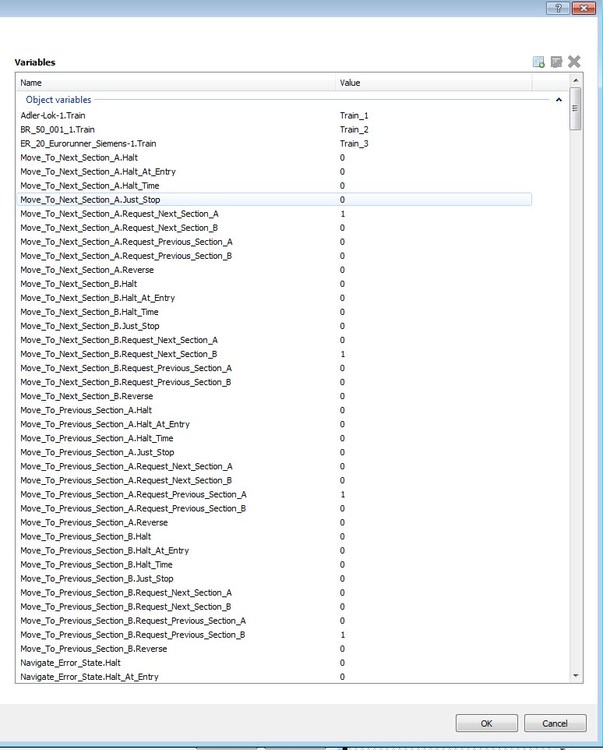Select Move_To_Next_Section_A.Reverse row
The height and width of the screenshot is (750, 603).
[274, 270]
